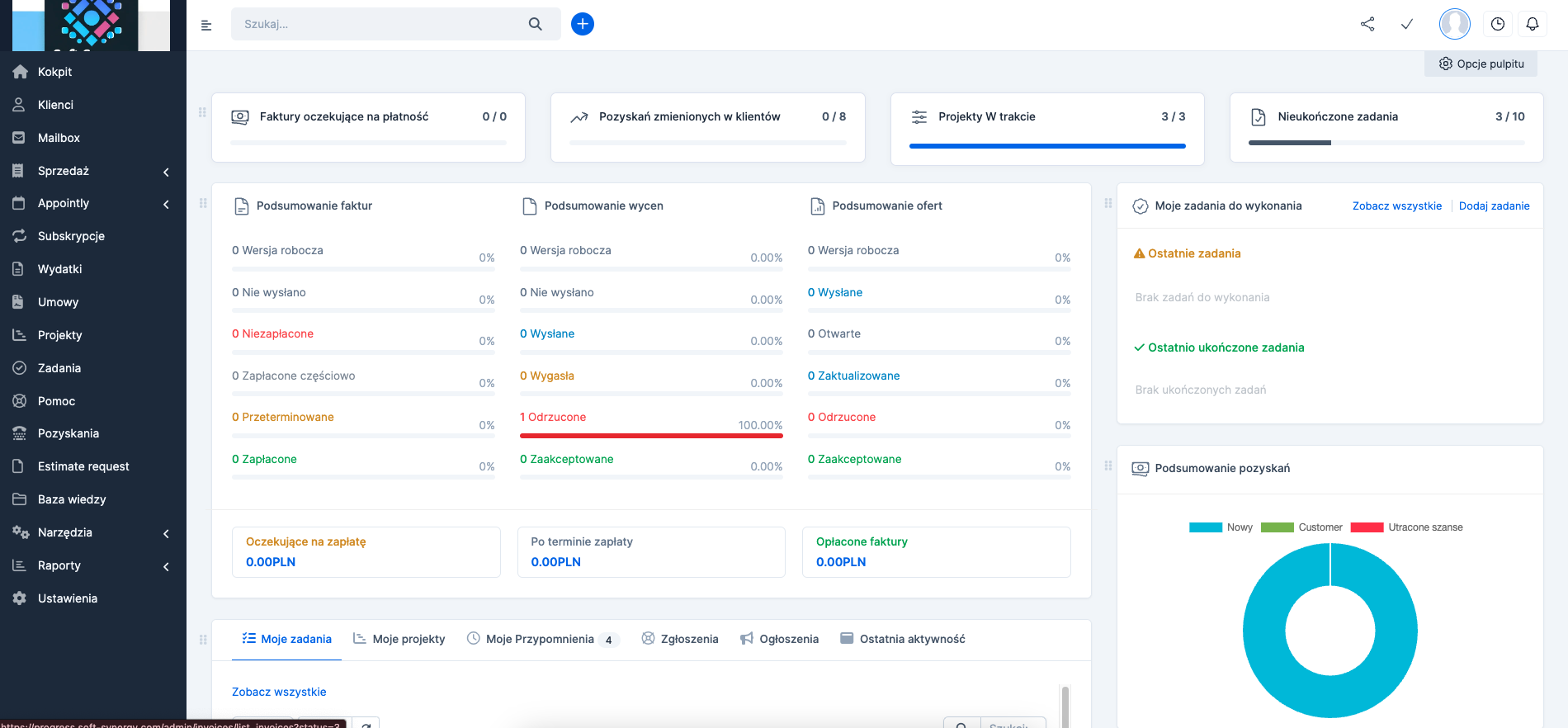Open the 1 Odrzucone estimates link
The height and width of the screenshot is (728, 1568).
(553, 417)
